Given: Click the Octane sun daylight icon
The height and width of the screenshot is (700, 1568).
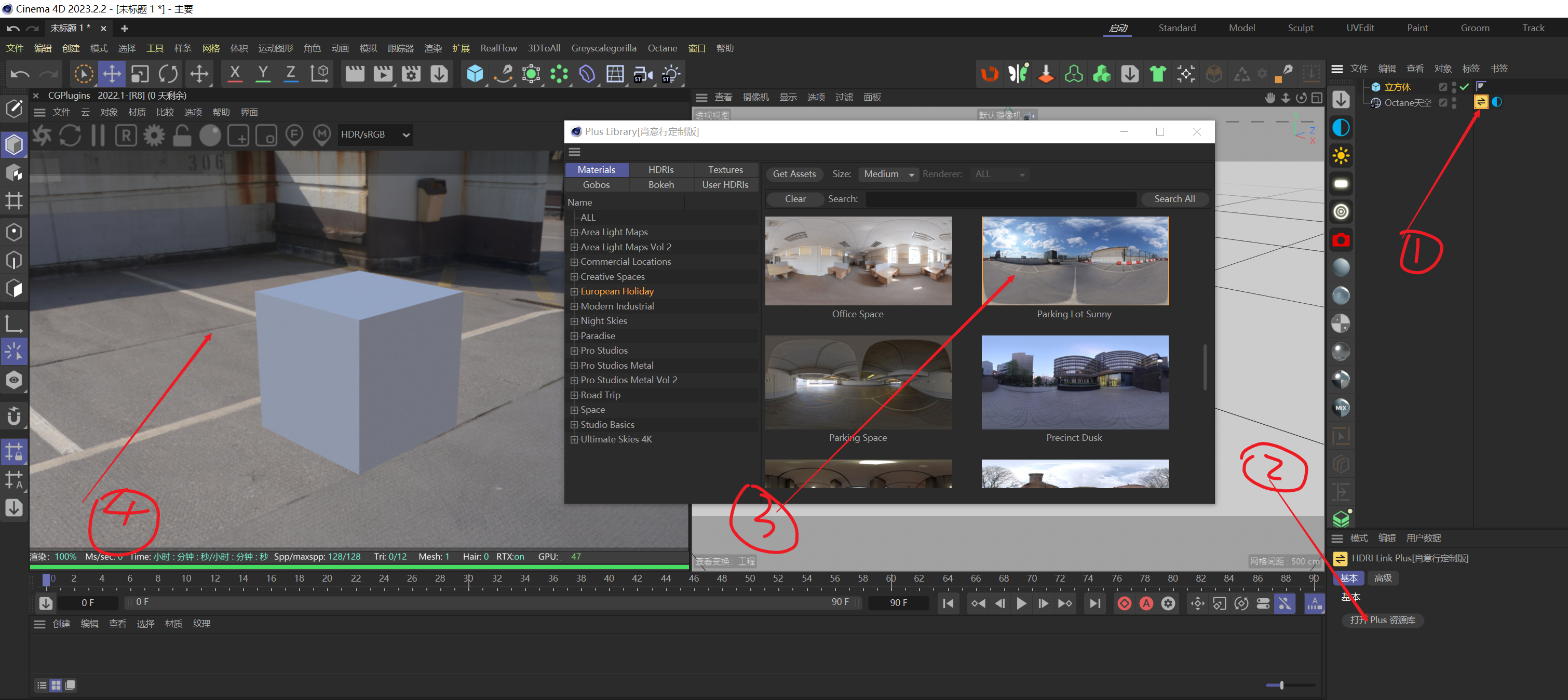Looking at the screenshot, I should [1341, 156].
